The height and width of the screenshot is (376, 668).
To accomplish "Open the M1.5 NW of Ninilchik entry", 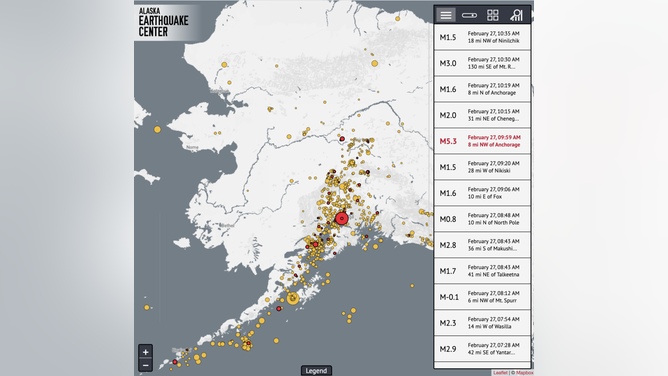I will (x=482, y=37).
